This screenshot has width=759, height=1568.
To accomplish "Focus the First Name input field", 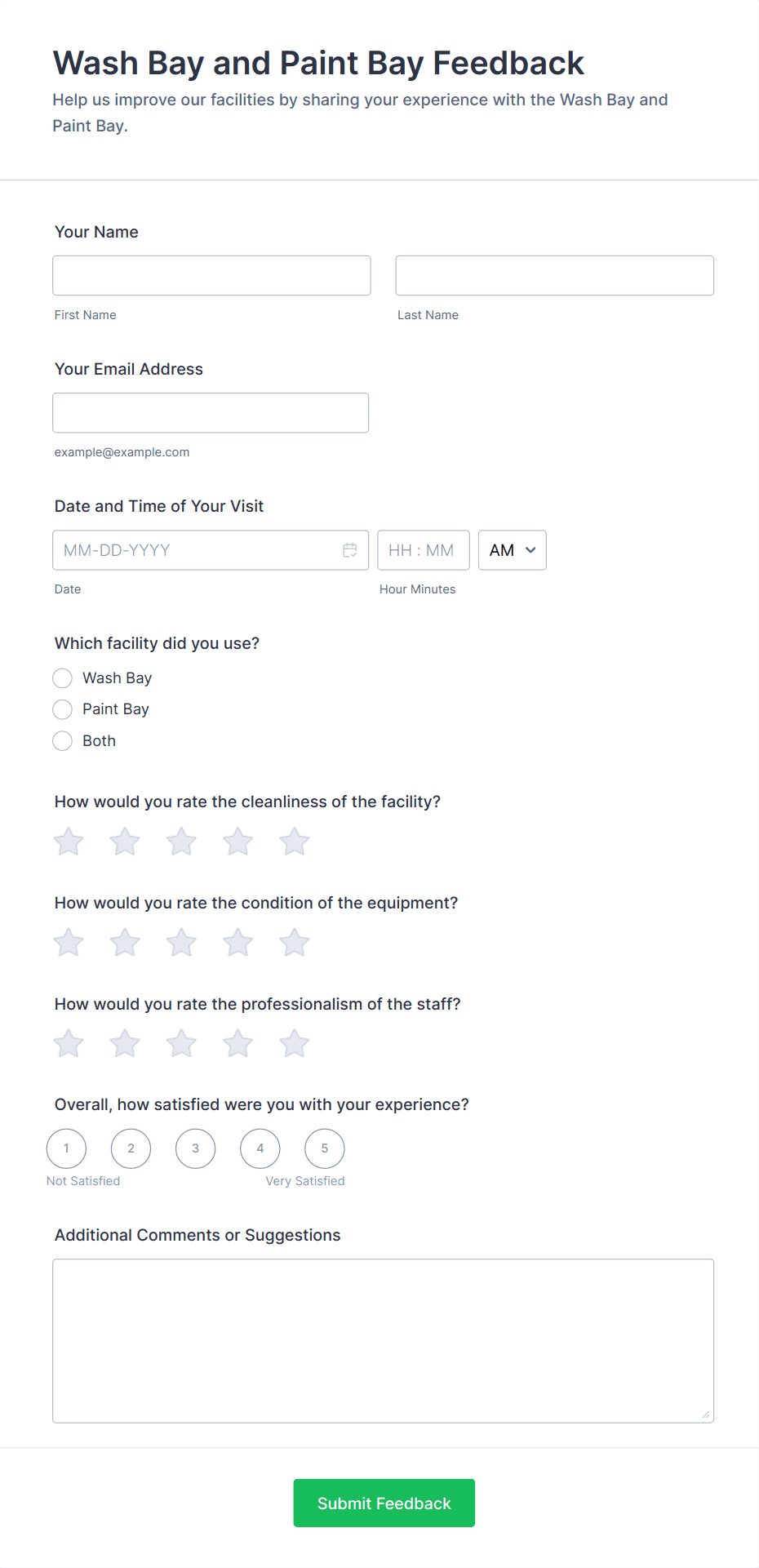I will (211, 276).
